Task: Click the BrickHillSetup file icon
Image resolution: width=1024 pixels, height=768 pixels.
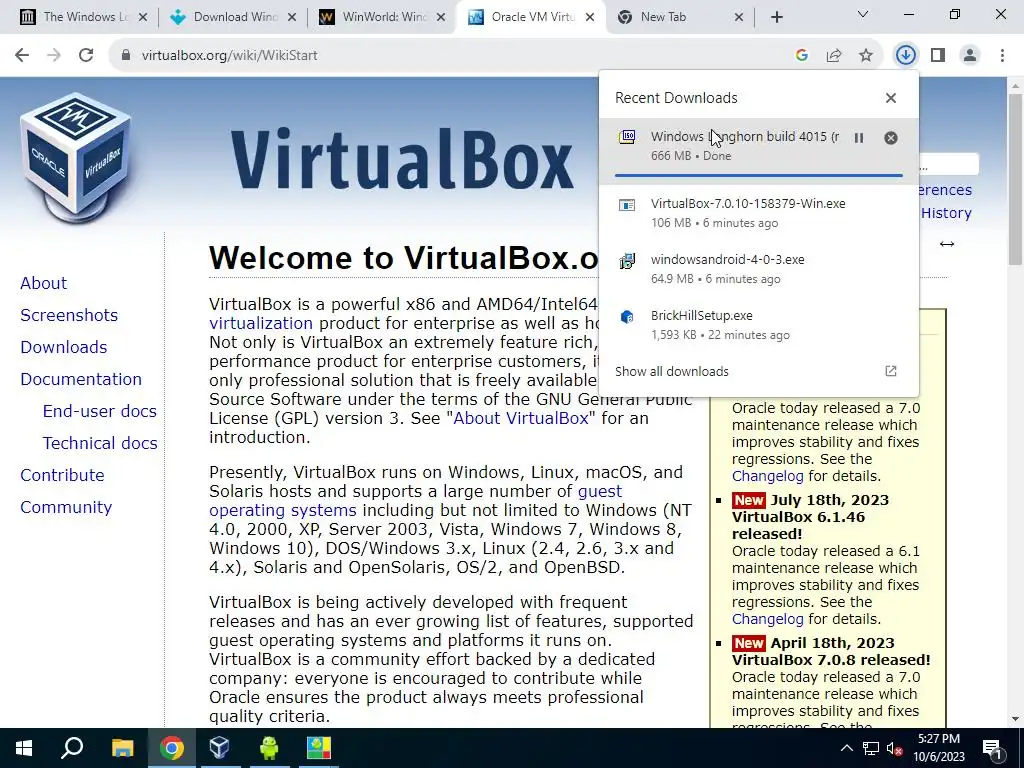Action: tap(627, 317)
